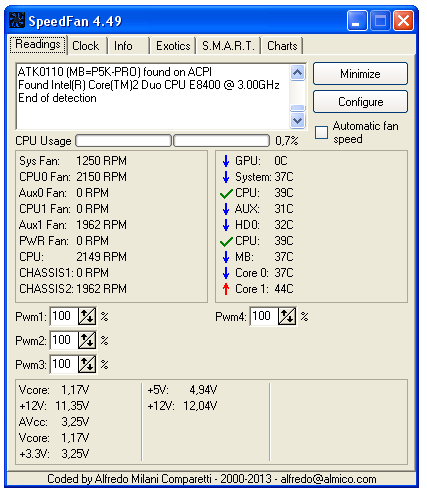Switch to the Readings tab
Viewport: 427px width, 491px height.
38,45
